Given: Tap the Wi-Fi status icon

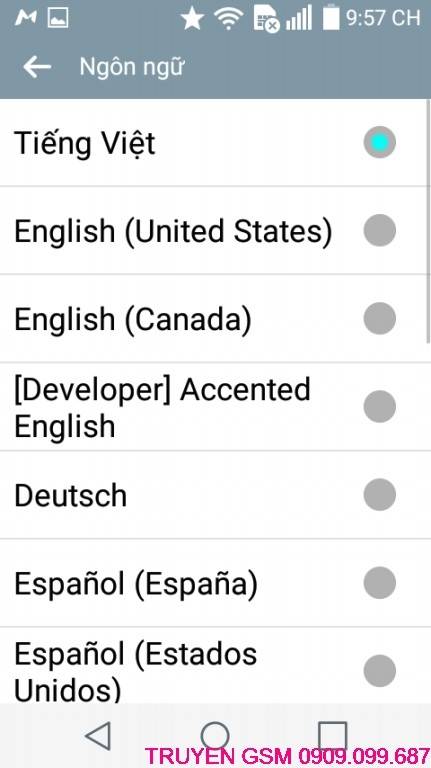Looking at the screenshot, I should pos(228,19).
